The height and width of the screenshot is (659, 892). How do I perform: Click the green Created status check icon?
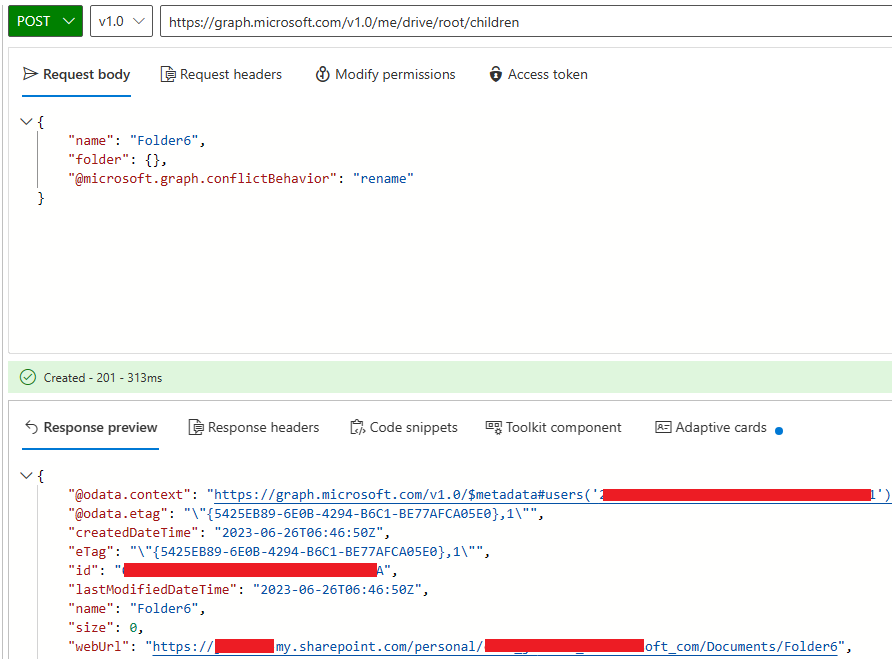point(28,377)
